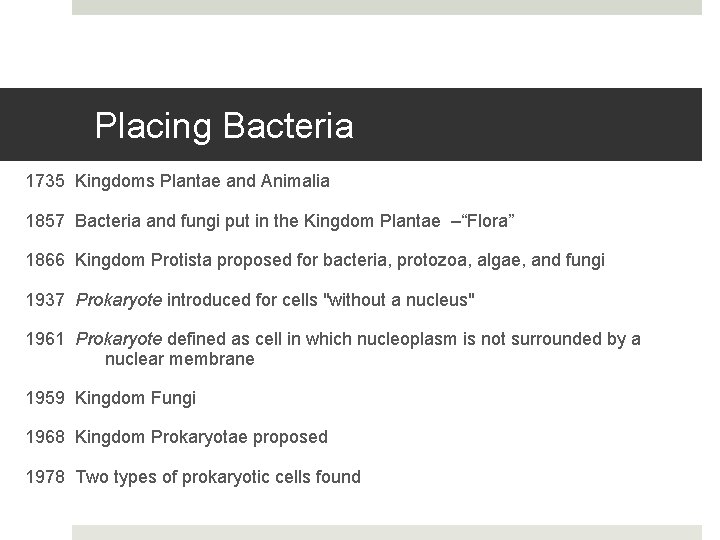The image size is (720, 540).
Task: Click the year 1857
Action: click(x=45, y=221)
